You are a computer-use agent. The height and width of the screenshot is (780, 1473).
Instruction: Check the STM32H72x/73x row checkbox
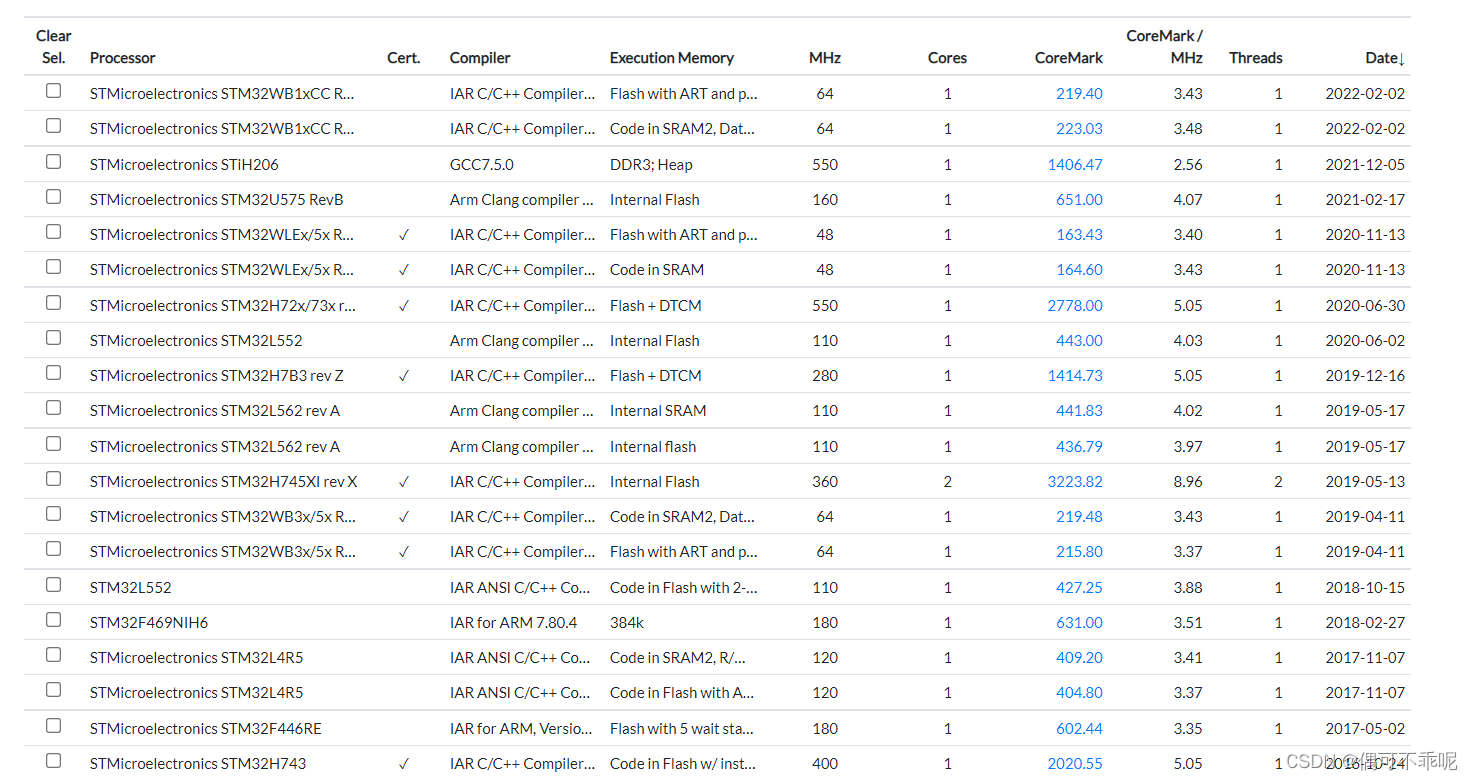(x=54, y=303)
